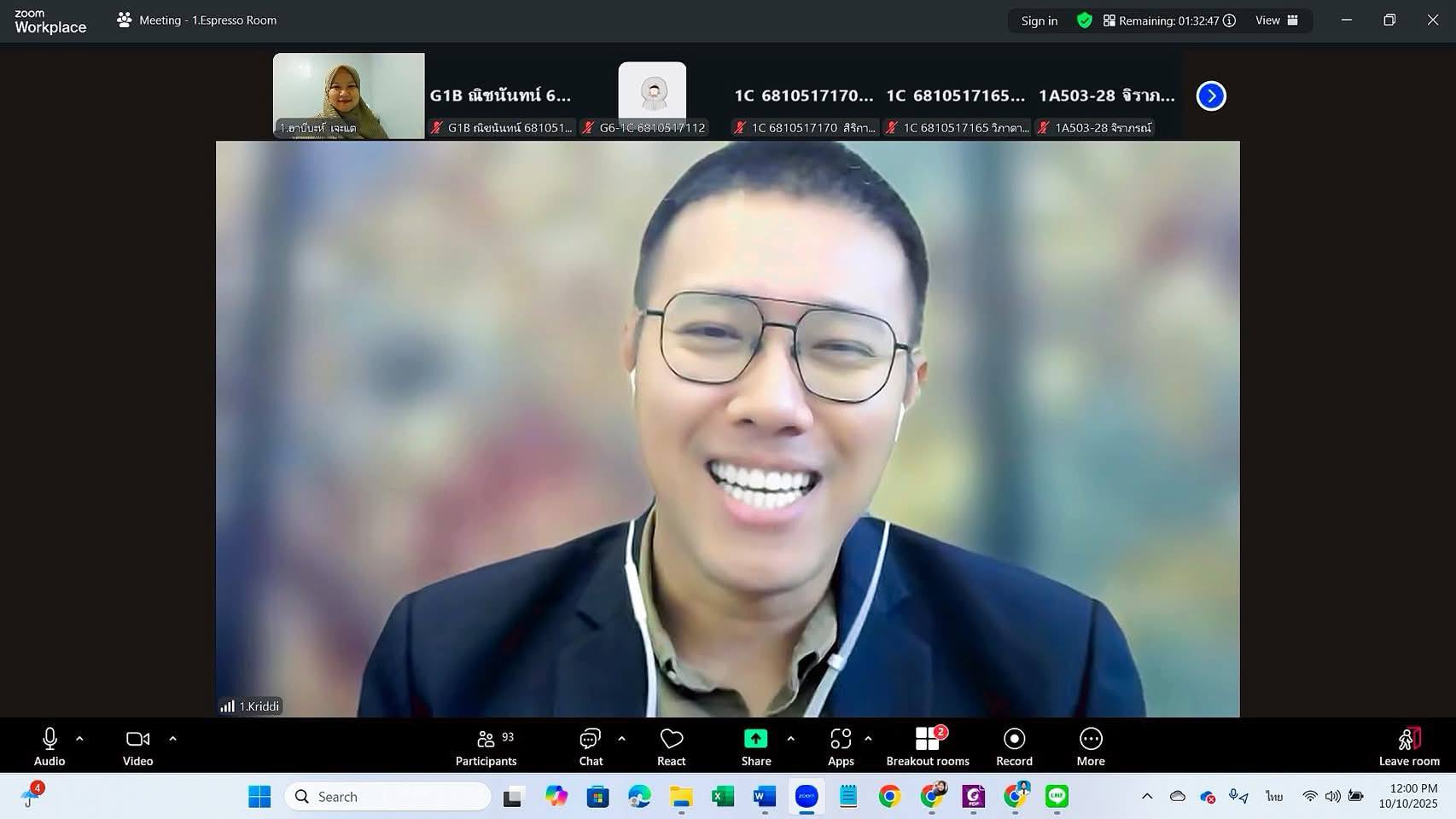Viewport: 1456px width, 819px height.
Task: Expand audio settings arrow
Action: 79,739
